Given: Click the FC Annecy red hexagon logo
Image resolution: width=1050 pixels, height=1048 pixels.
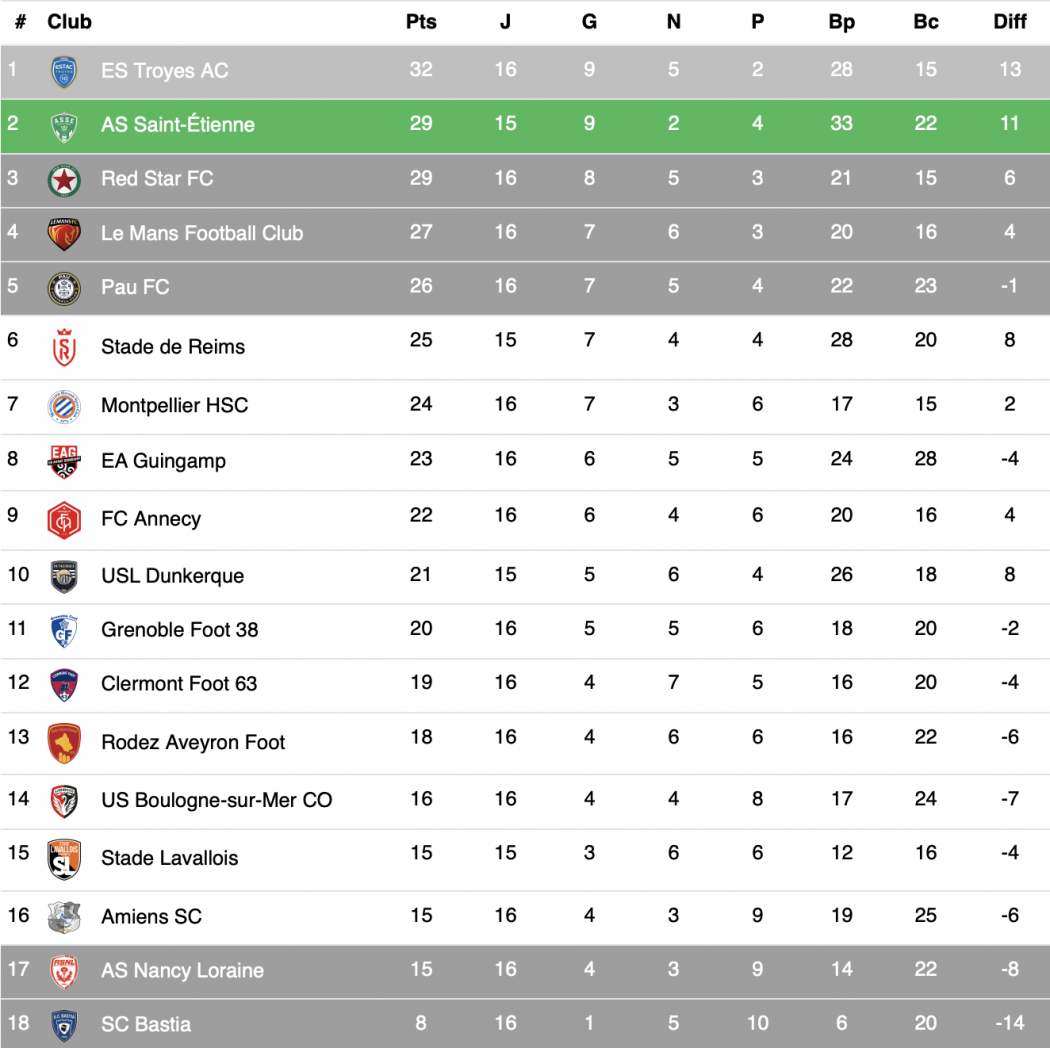Looking at the screenshot, I should pyautogui.click(x=64, y=519).
